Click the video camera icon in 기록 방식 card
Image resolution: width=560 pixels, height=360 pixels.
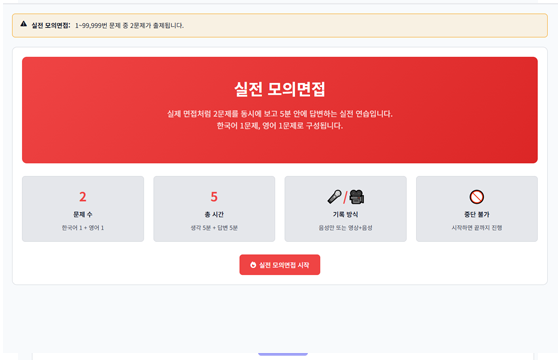click(x=356, y=197)
